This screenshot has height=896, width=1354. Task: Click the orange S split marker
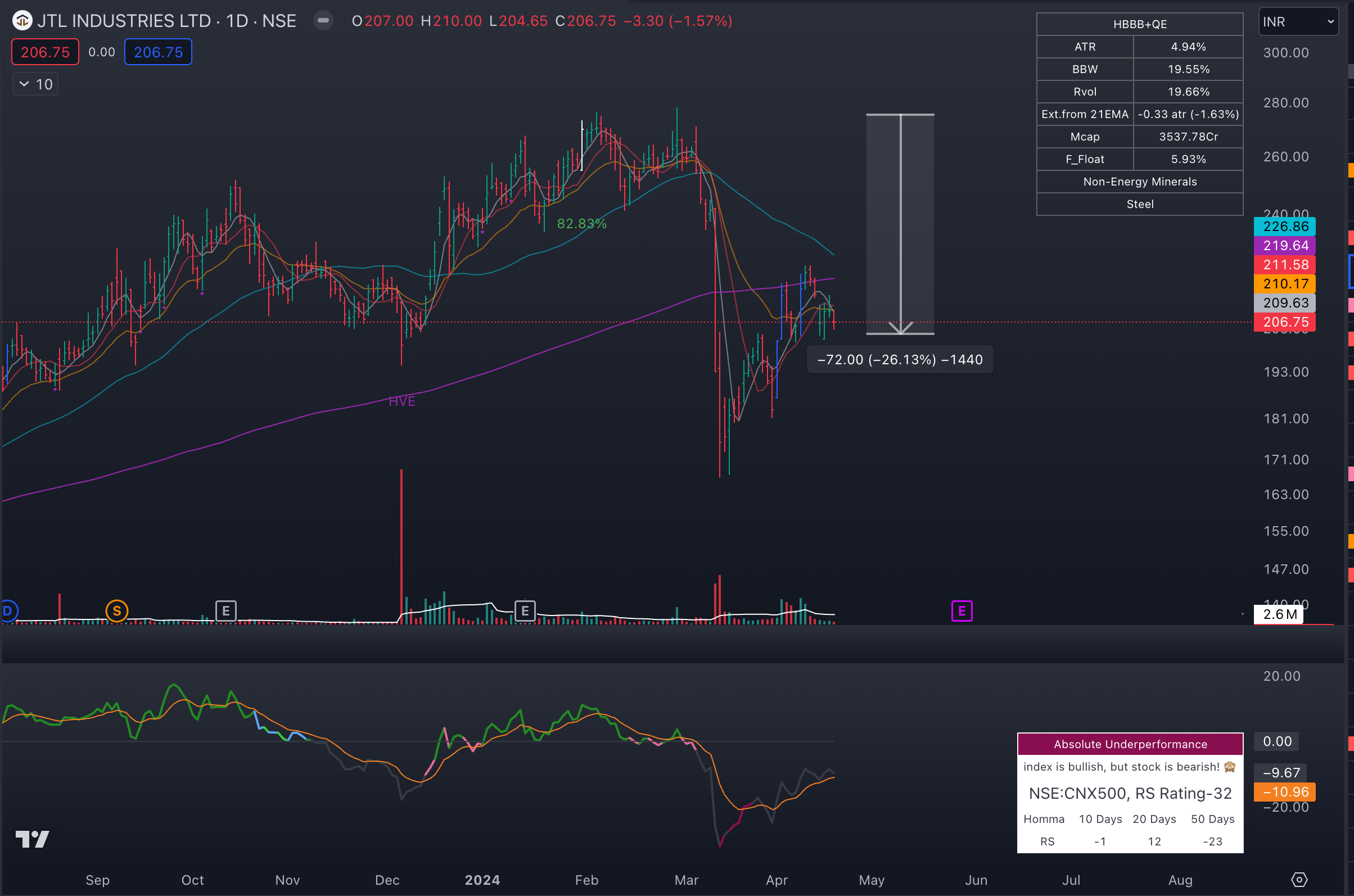pos(116,611)
